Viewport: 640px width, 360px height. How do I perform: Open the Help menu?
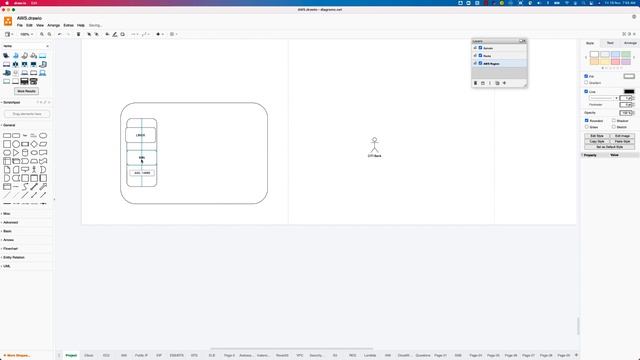(81, 25)
